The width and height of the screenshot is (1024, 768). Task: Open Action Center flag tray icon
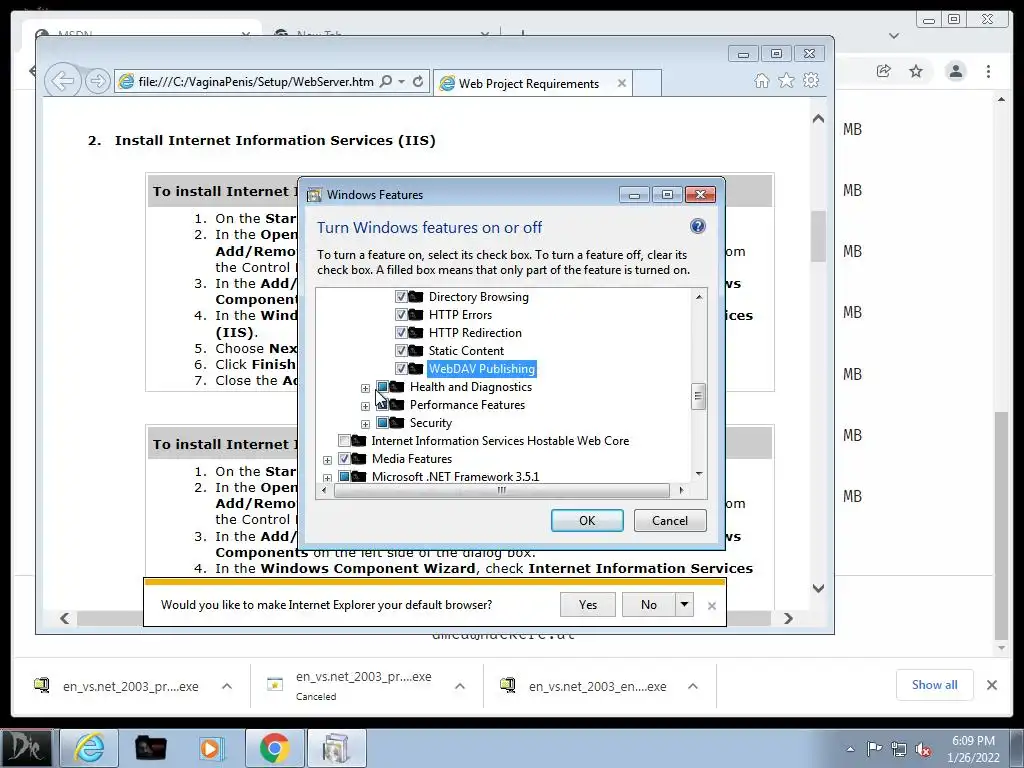coord(874,749)
